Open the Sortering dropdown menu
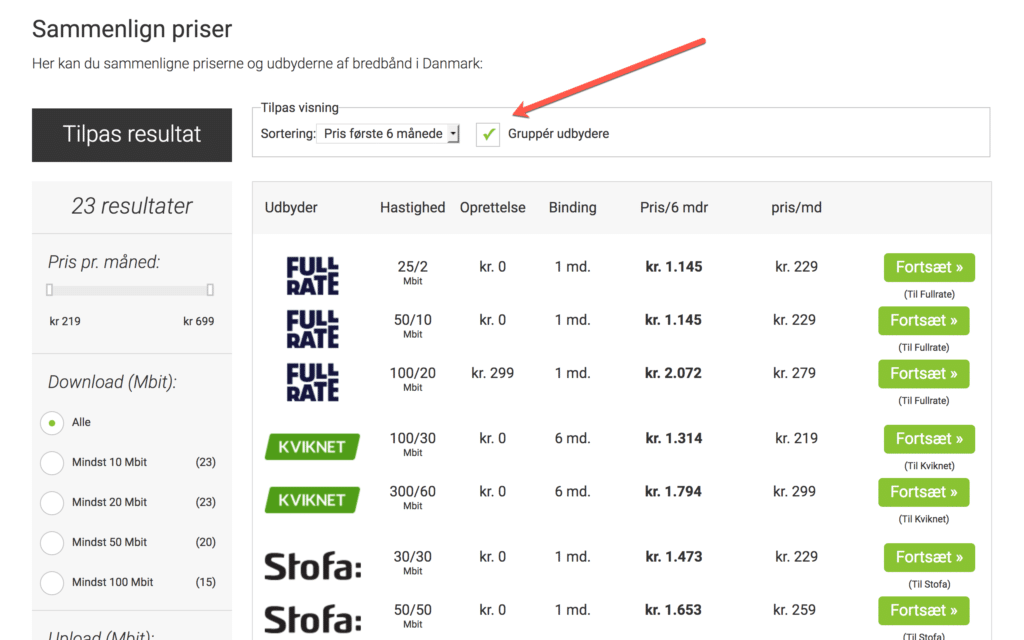The height and width of the screenshot is (640, 1024). (x=388, y=134)
